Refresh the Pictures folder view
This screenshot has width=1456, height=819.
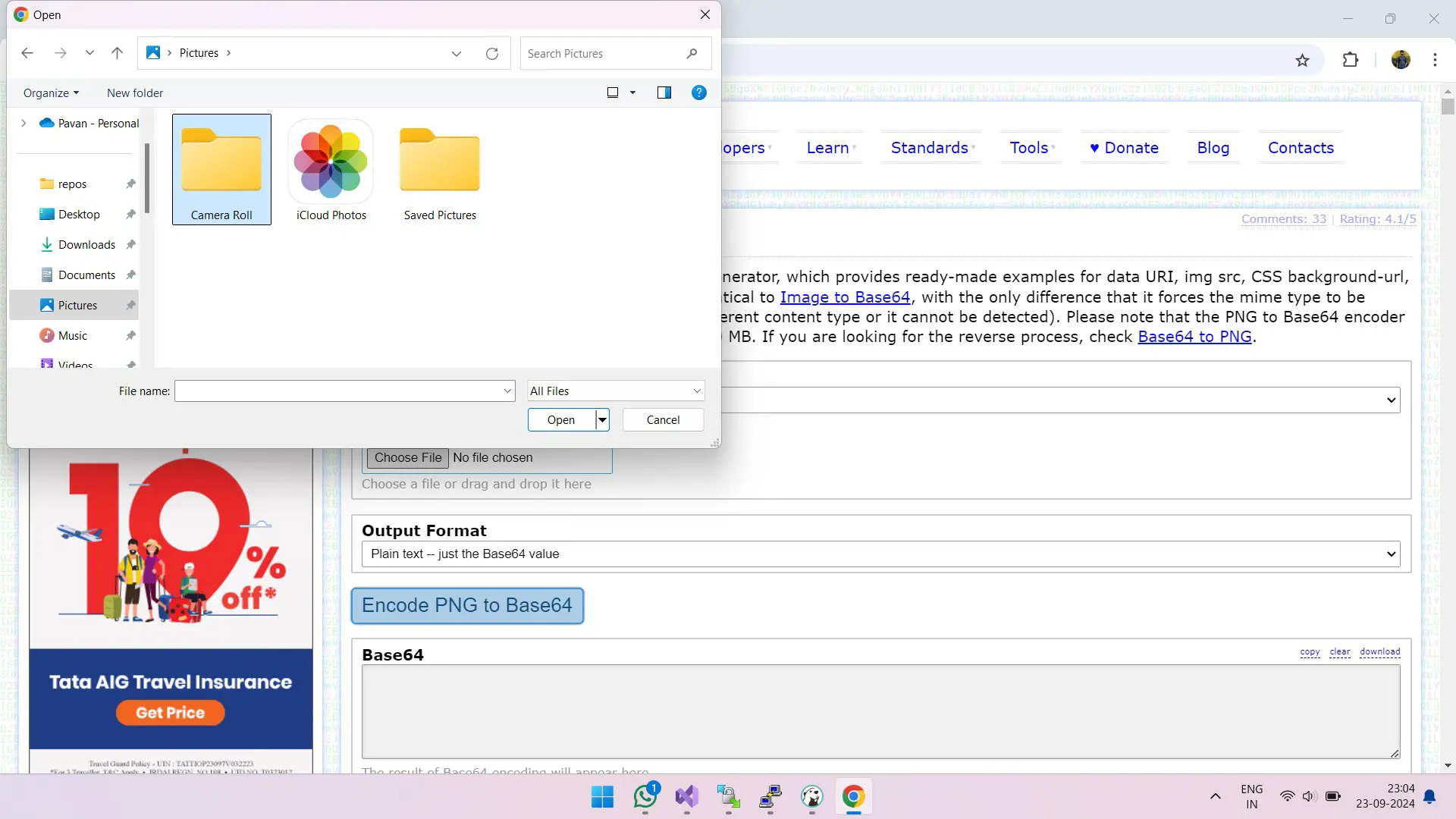[492, 53]
